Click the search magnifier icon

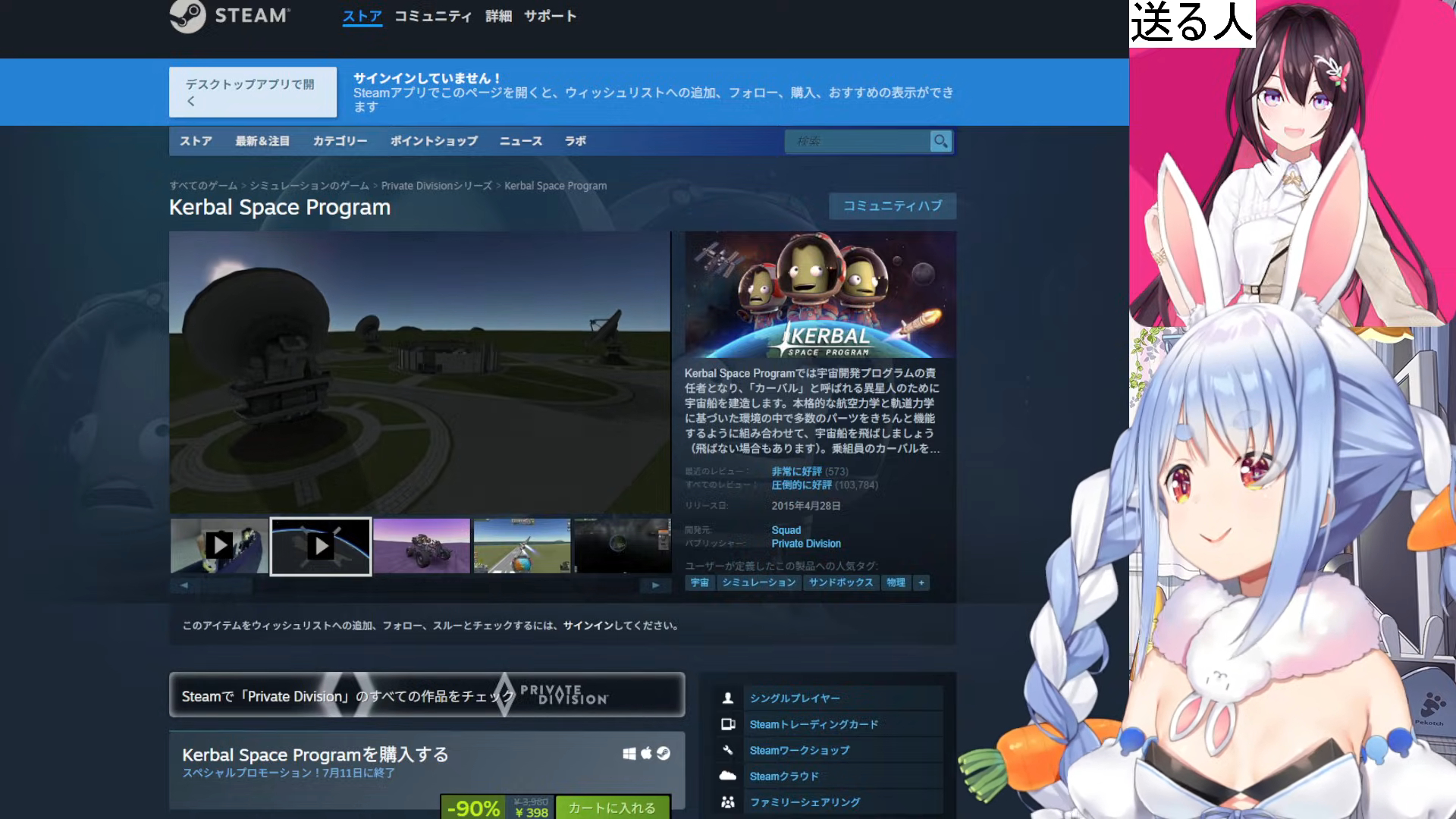[x=940, y=141]
